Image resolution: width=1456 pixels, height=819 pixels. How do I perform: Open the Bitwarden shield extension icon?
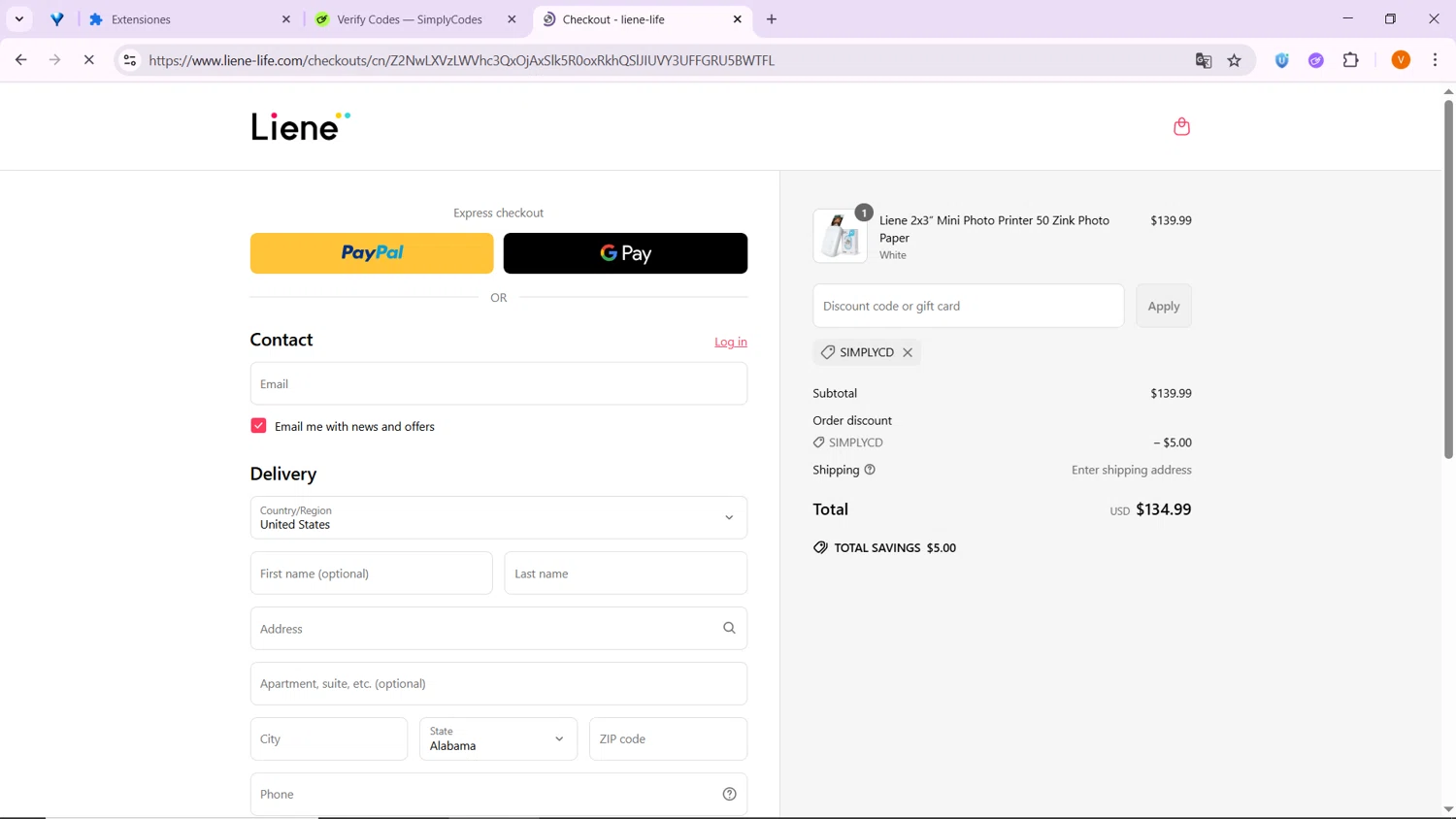click(x=1282, y=60)
